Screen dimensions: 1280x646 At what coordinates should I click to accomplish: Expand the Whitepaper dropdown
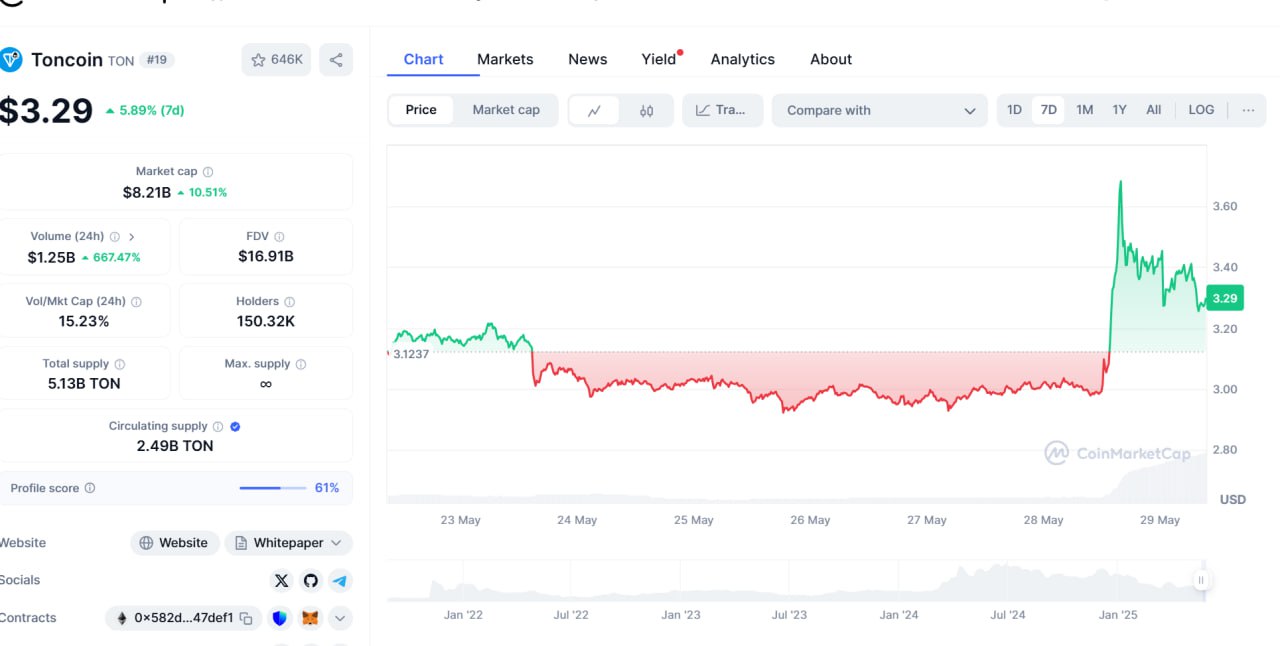[x=288, y=543]
